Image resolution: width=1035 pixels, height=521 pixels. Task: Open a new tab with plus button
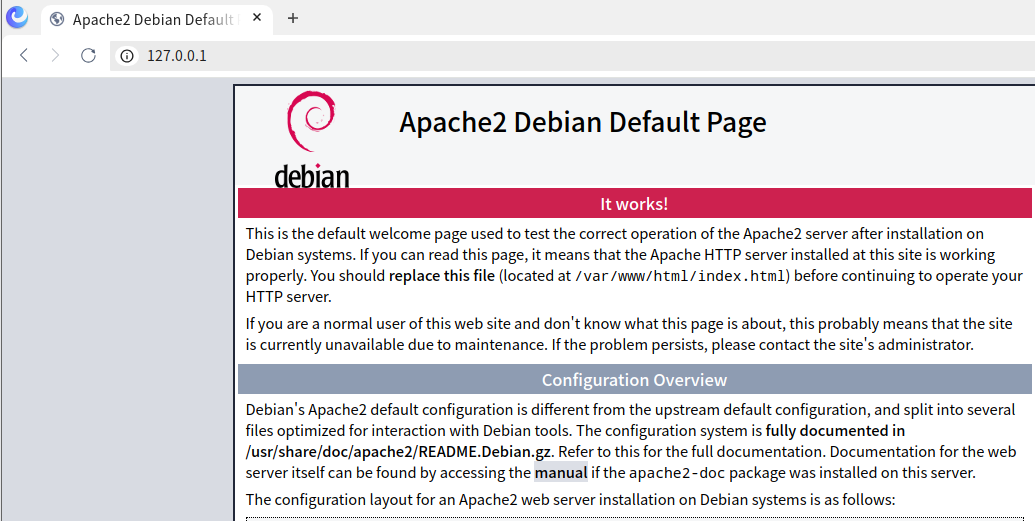tap(293, 18)
